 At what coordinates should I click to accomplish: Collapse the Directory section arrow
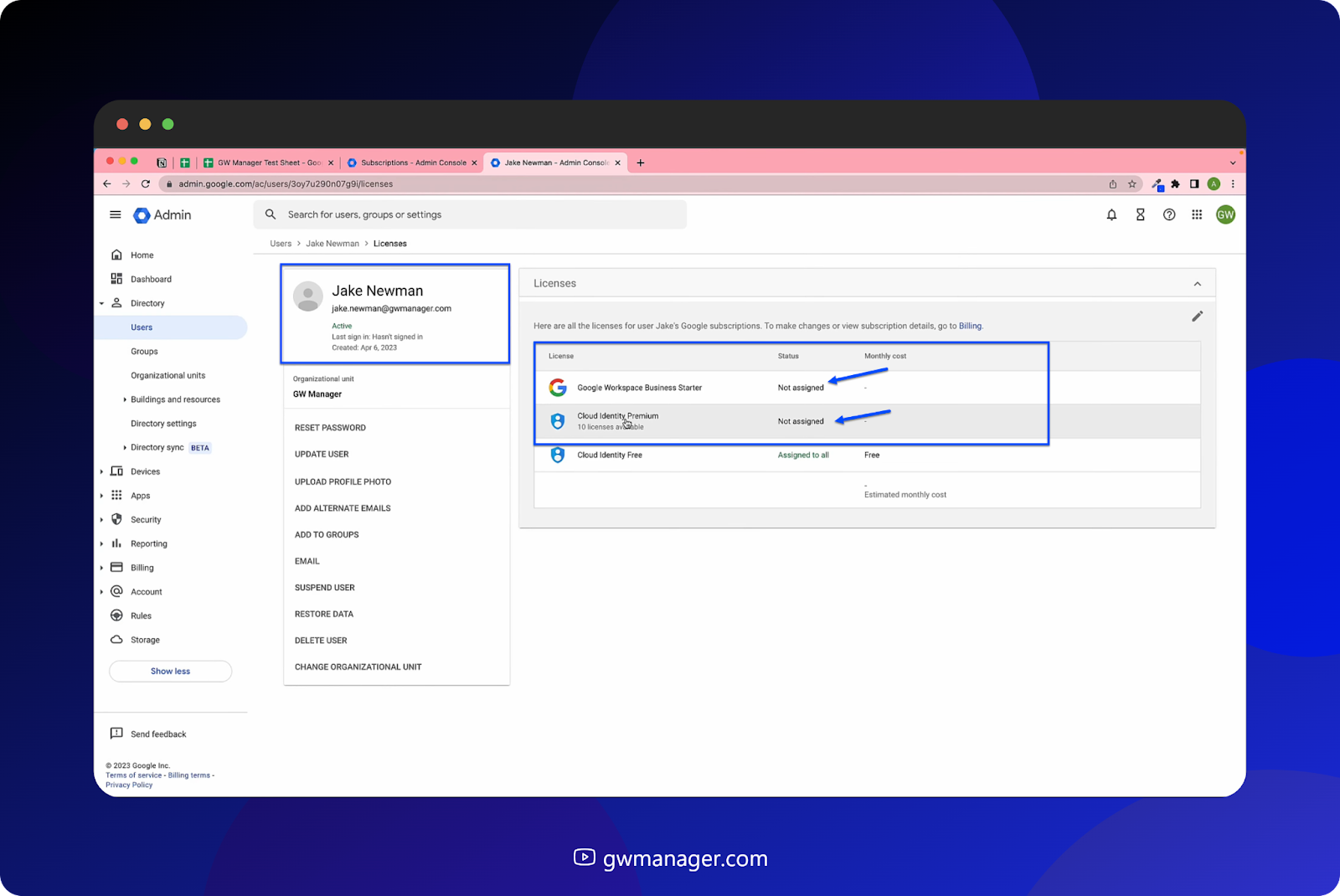point(101,304)
